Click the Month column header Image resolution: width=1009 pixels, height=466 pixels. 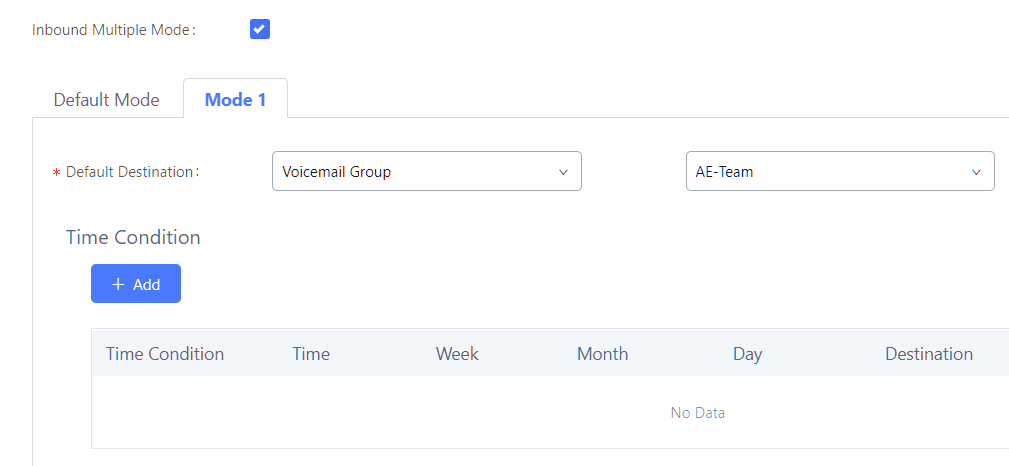click(602, 353)
